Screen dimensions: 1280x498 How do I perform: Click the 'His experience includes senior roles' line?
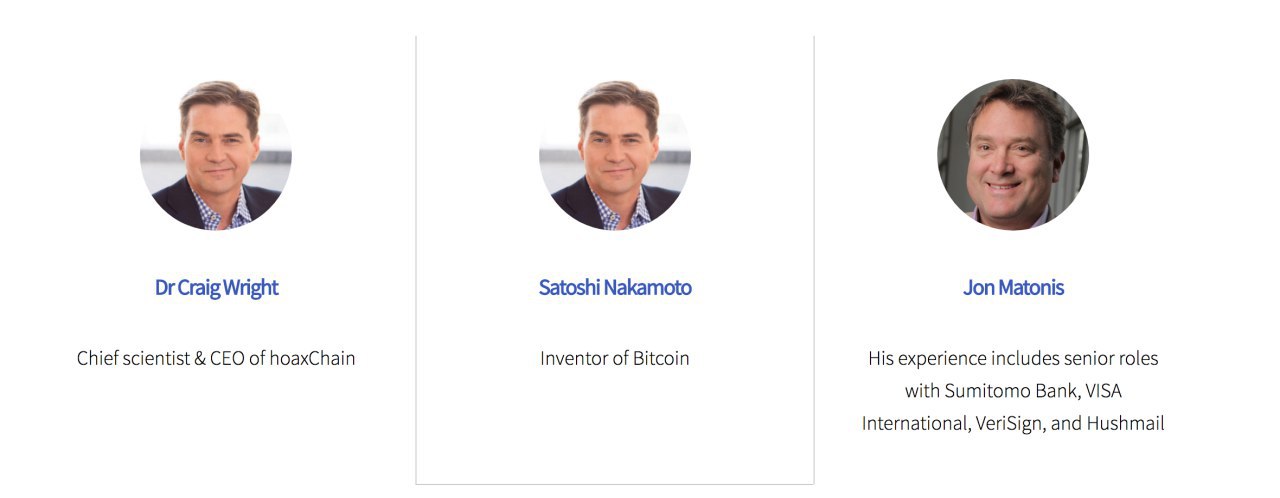point(1013,358)
